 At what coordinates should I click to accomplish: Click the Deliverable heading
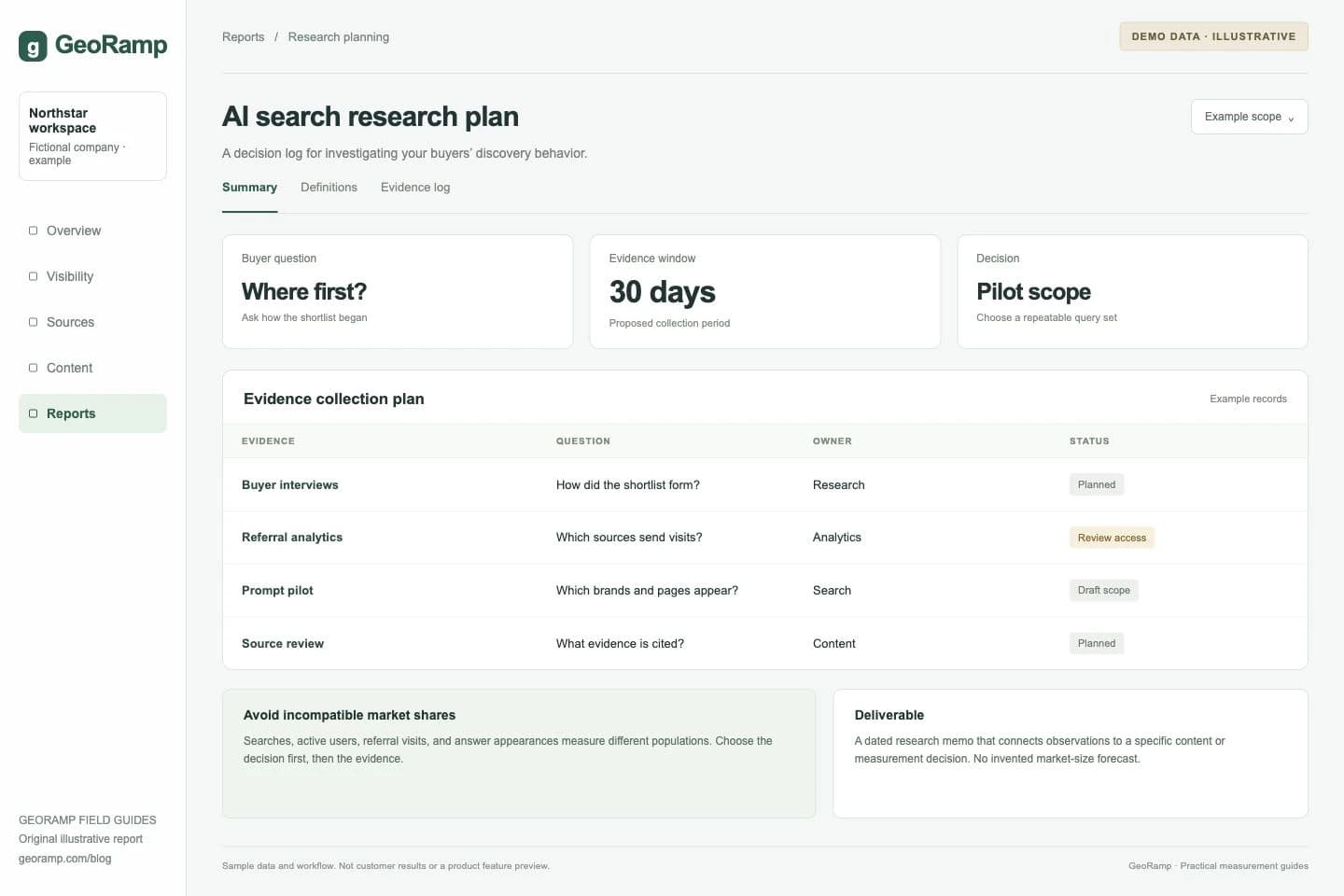(889, 715)
